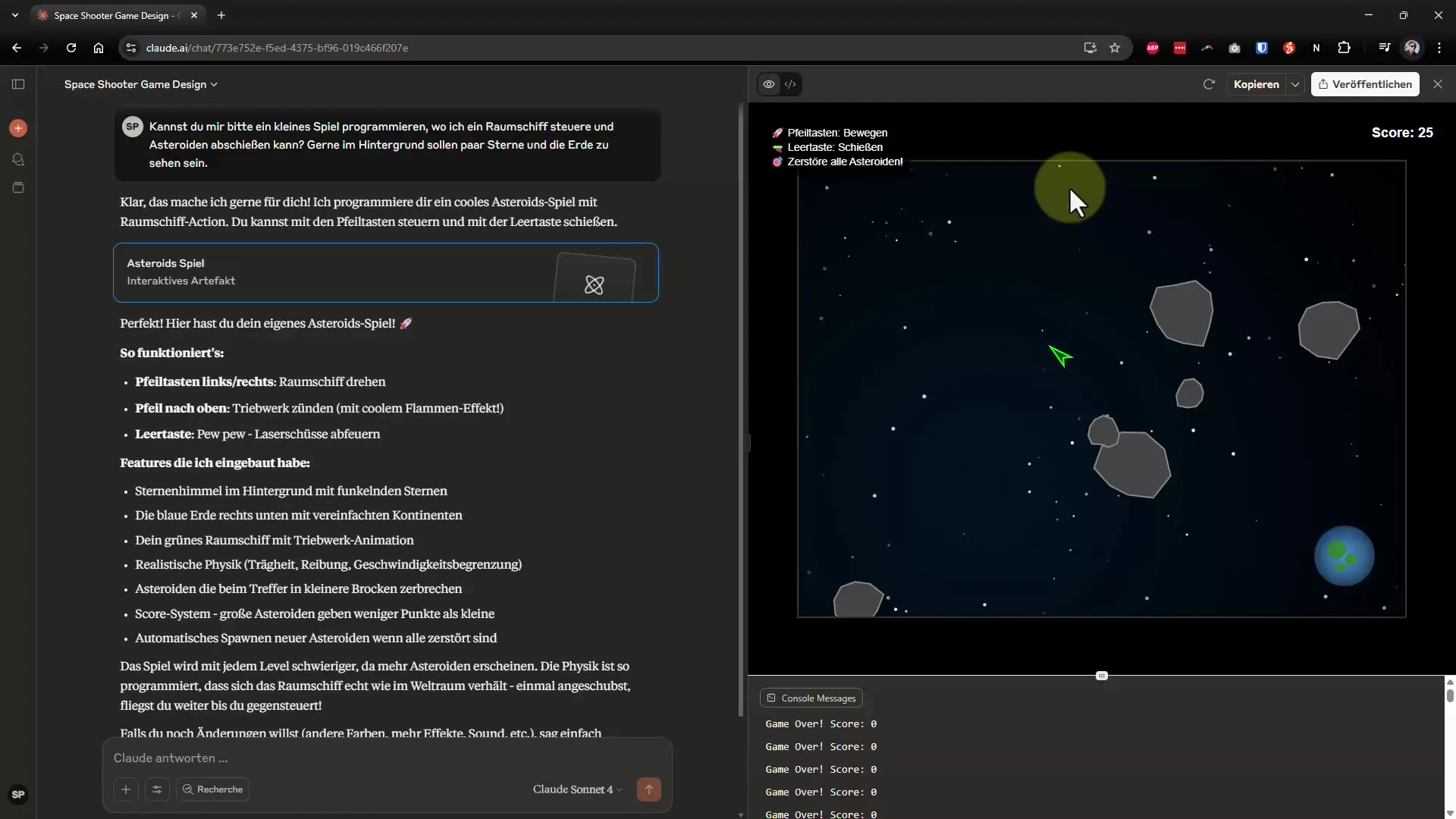1456x819 pixels.
Task: Open the SP account avatar in sidebar
Action: 18,795
